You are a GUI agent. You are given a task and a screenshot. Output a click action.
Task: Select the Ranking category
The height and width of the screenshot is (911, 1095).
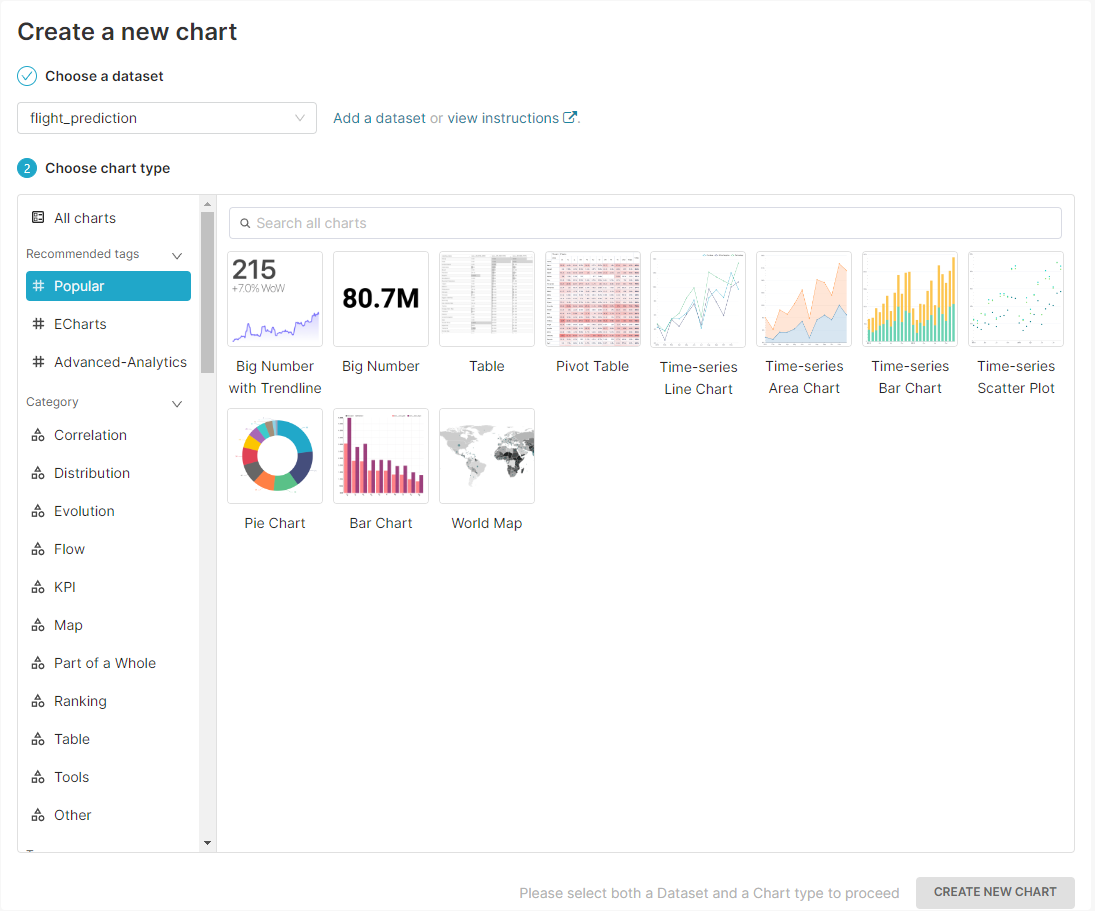click(x=81, y=701)
